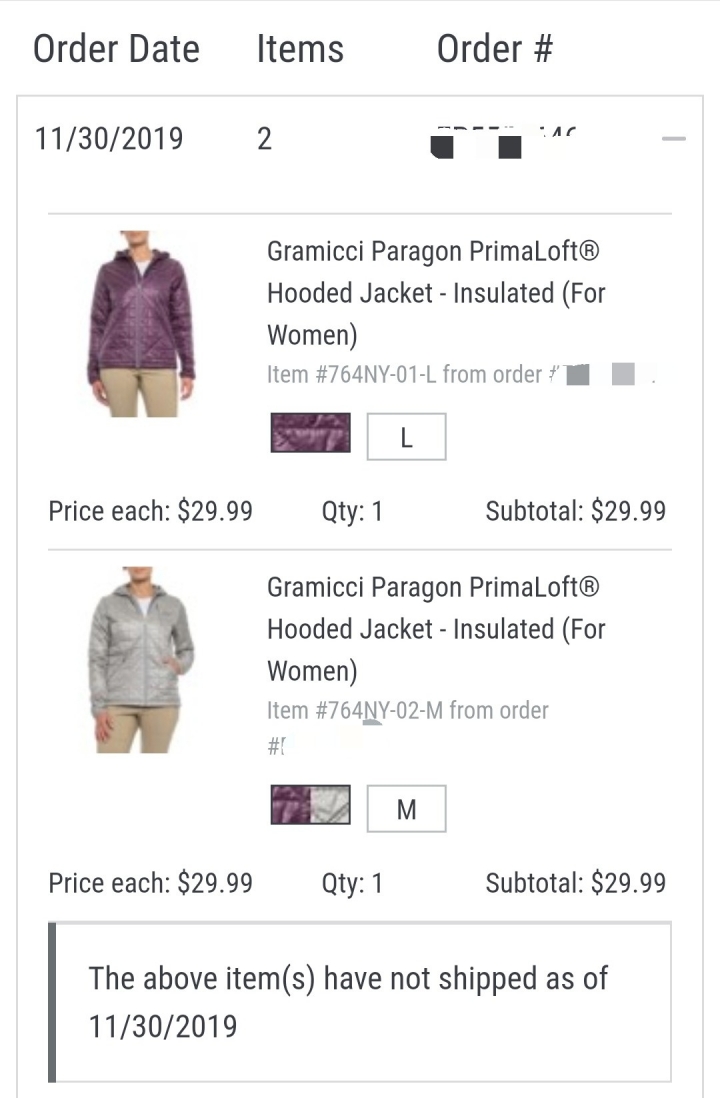
Task: Click the size M box
Action: pyautogui.click(x=406, y=808)
